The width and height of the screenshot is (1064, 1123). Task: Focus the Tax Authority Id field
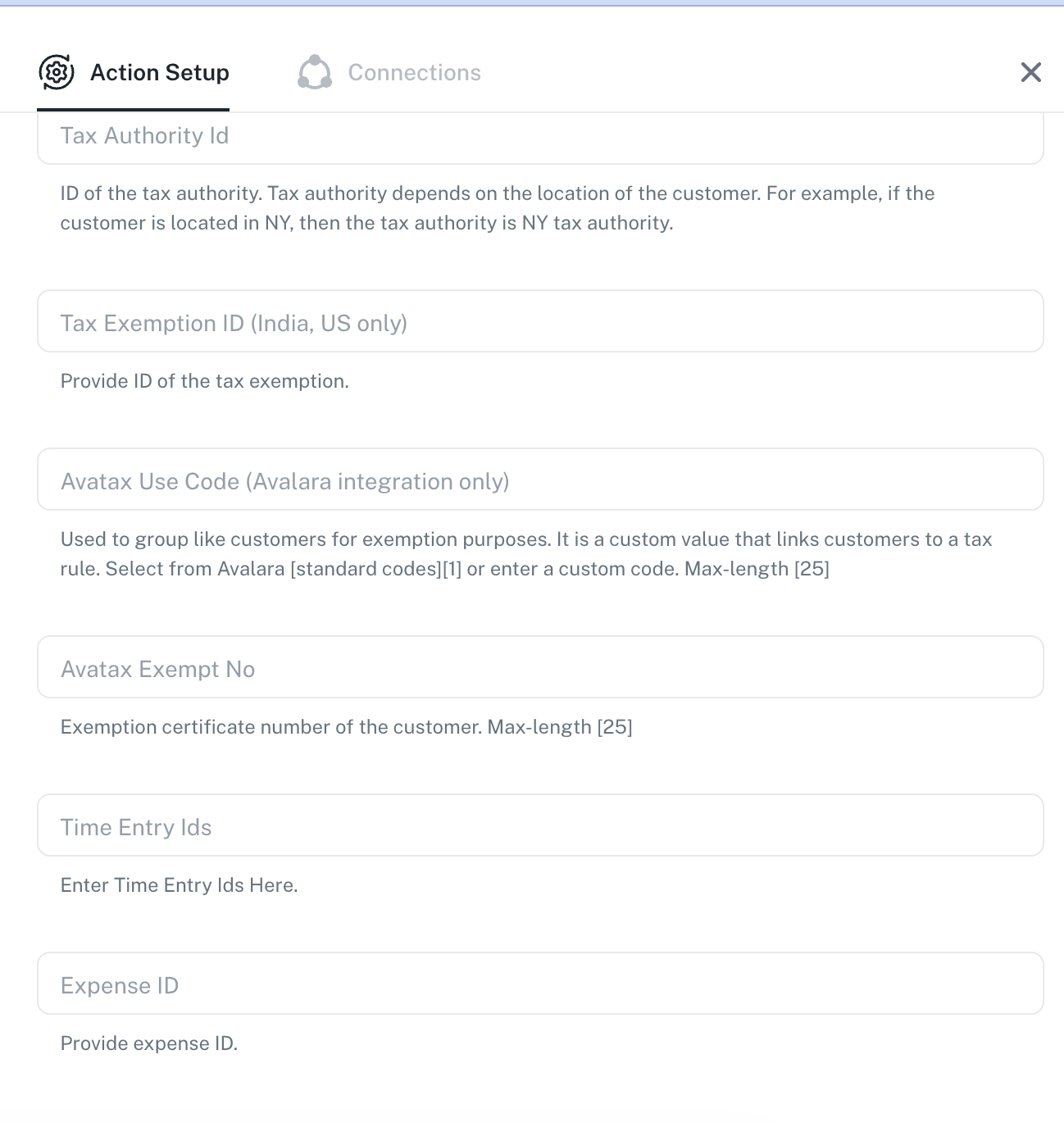click(539, 136)
